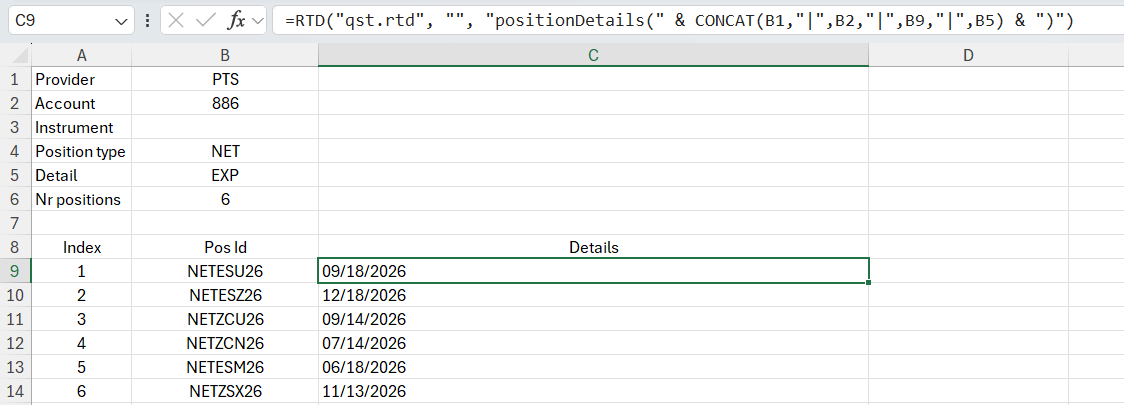This screenshot has height=405, width=1124.
Task: Select column B header
Action: pos(225,55)
